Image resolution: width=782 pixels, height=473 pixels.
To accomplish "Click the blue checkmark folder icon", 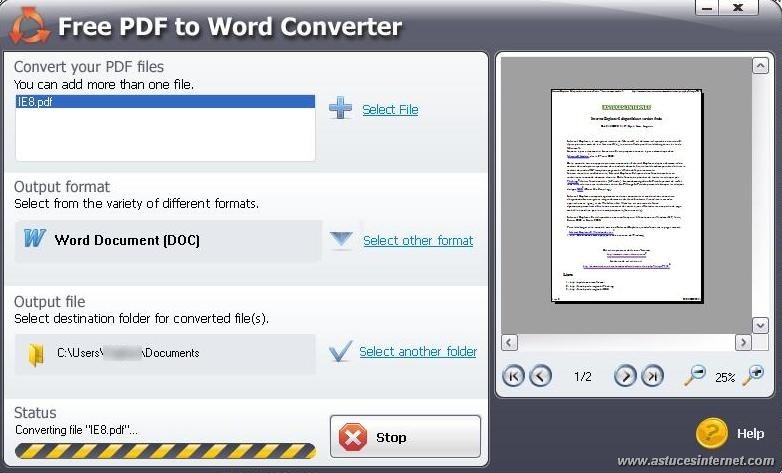I will tap(341, 351).
